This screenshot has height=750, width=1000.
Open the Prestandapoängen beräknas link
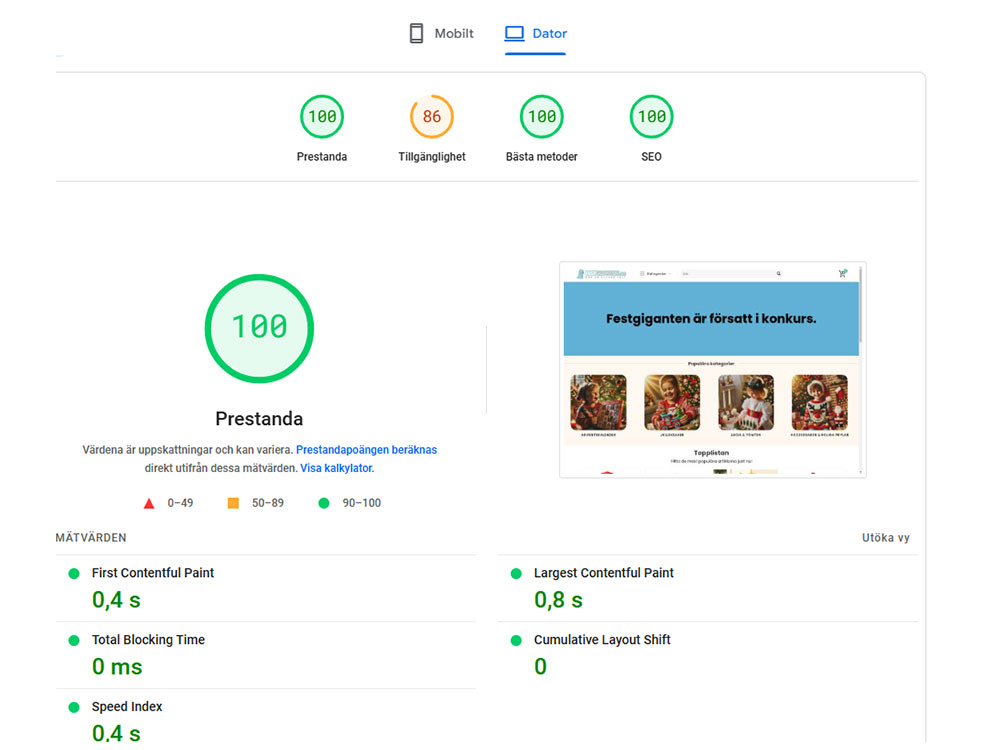[x=366, y=450]
